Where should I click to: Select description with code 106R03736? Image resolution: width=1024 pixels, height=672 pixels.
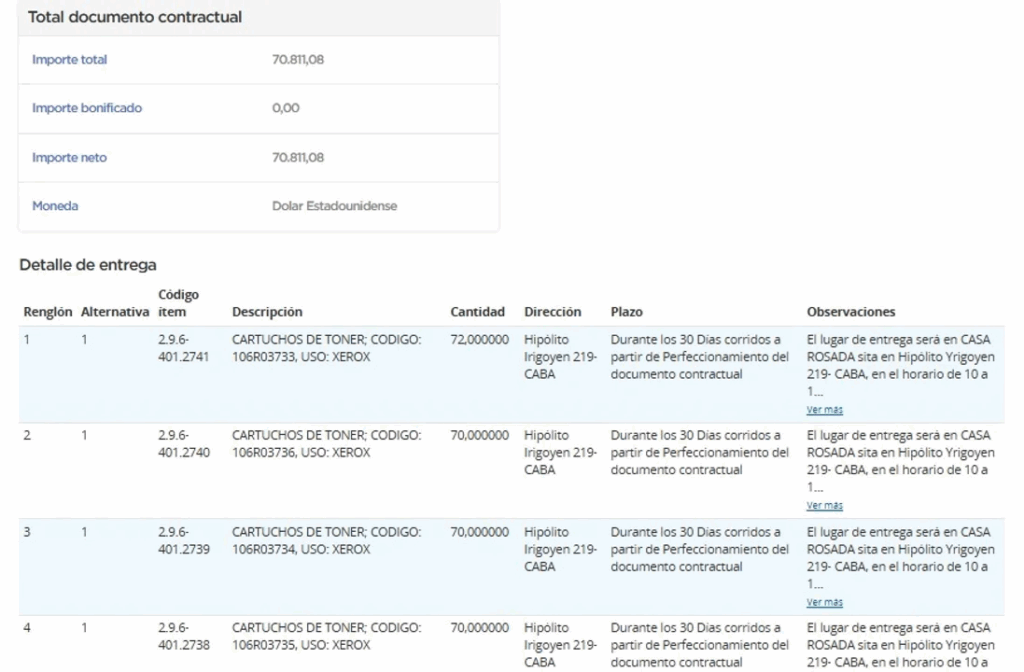pyautogui.click(x=327, y=443)
